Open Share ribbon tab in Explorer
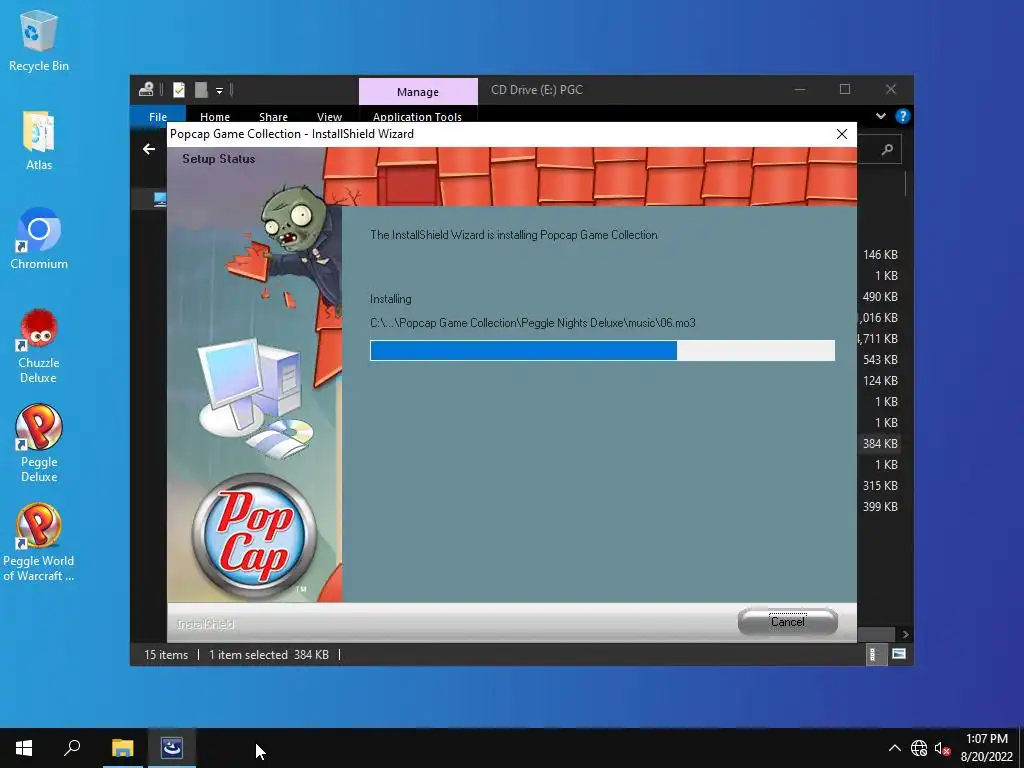The width and height of the screenshot is (1024, 768). (x=273, y=116)
